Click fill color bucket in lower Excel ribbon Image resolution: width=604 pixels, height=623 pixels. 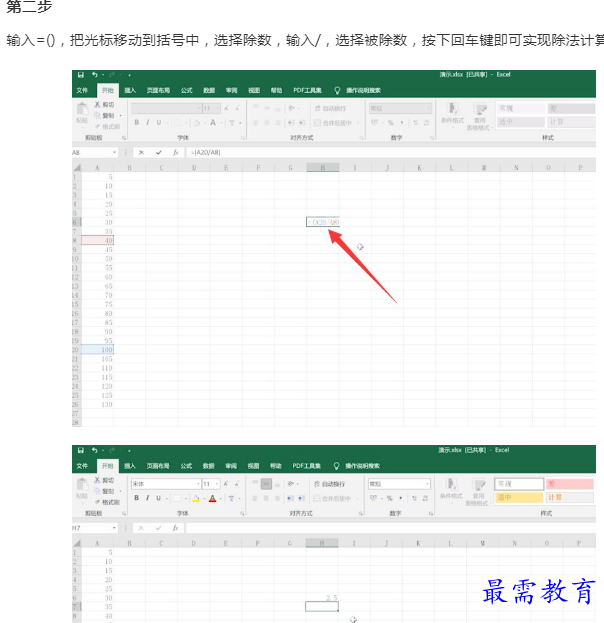[x=197, y=498]
